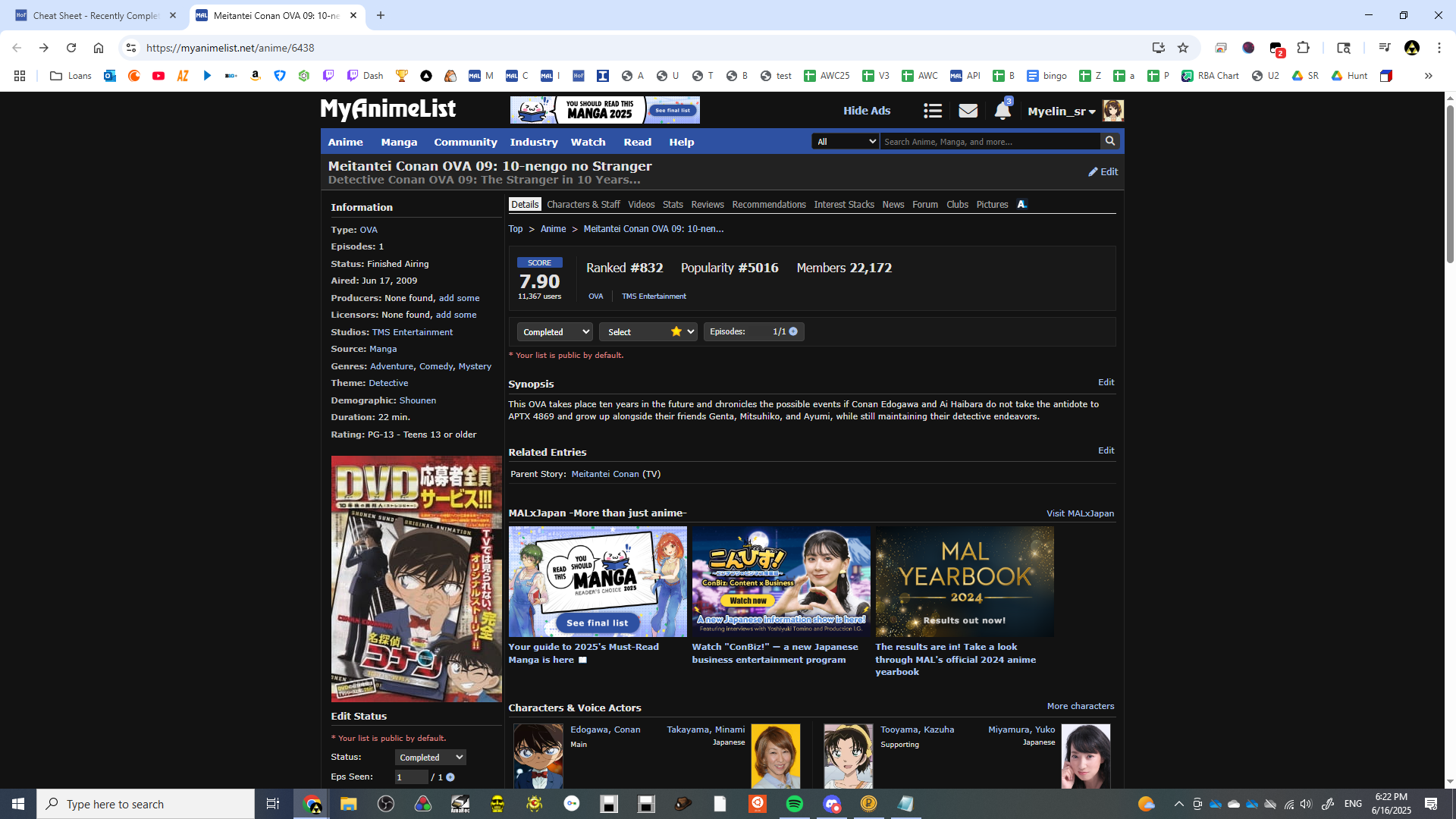The height and width of the screenshot is (819, 1456).
Task: Open the Select score dropdown
Action: pyautogui.click(x=647, y=332)
